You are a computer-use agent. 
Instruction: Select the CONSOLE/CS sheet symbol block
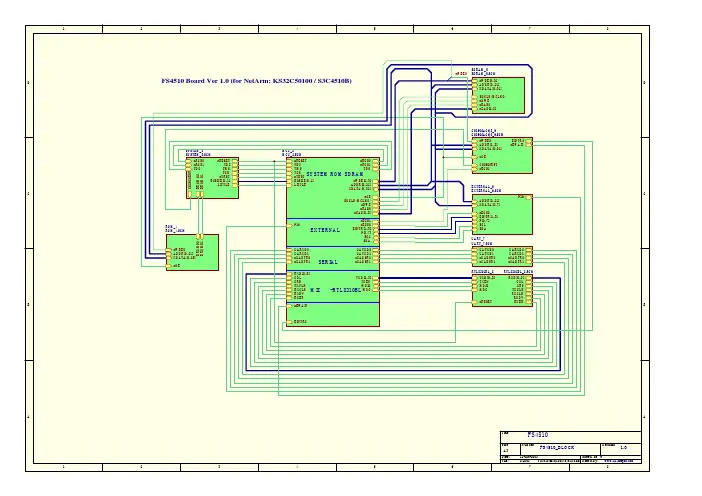click(x=502, y=155)
